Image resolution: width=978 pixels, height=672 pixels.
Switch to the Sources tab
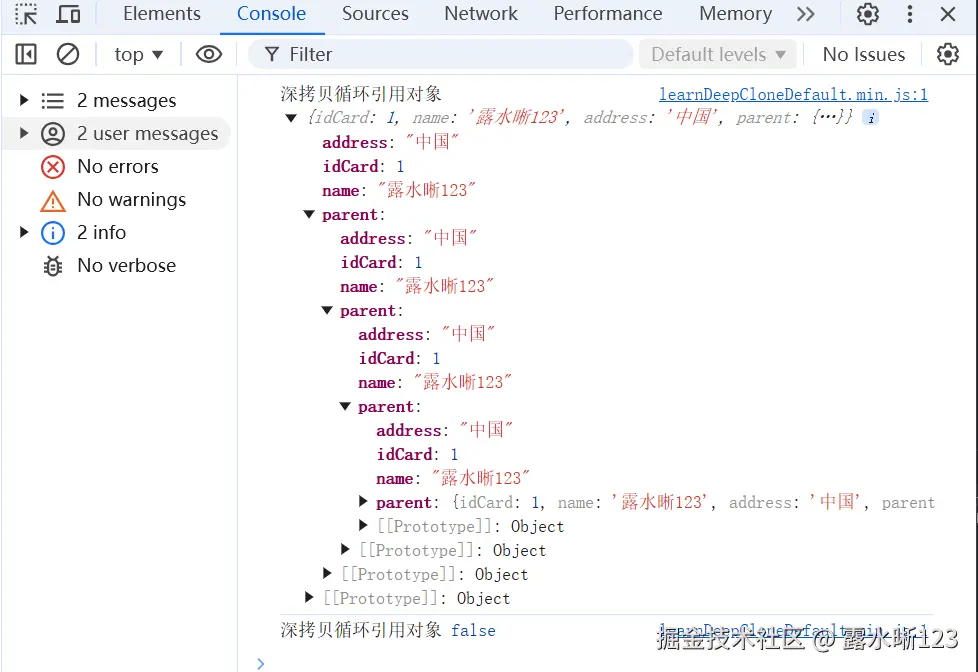point(375,14)
